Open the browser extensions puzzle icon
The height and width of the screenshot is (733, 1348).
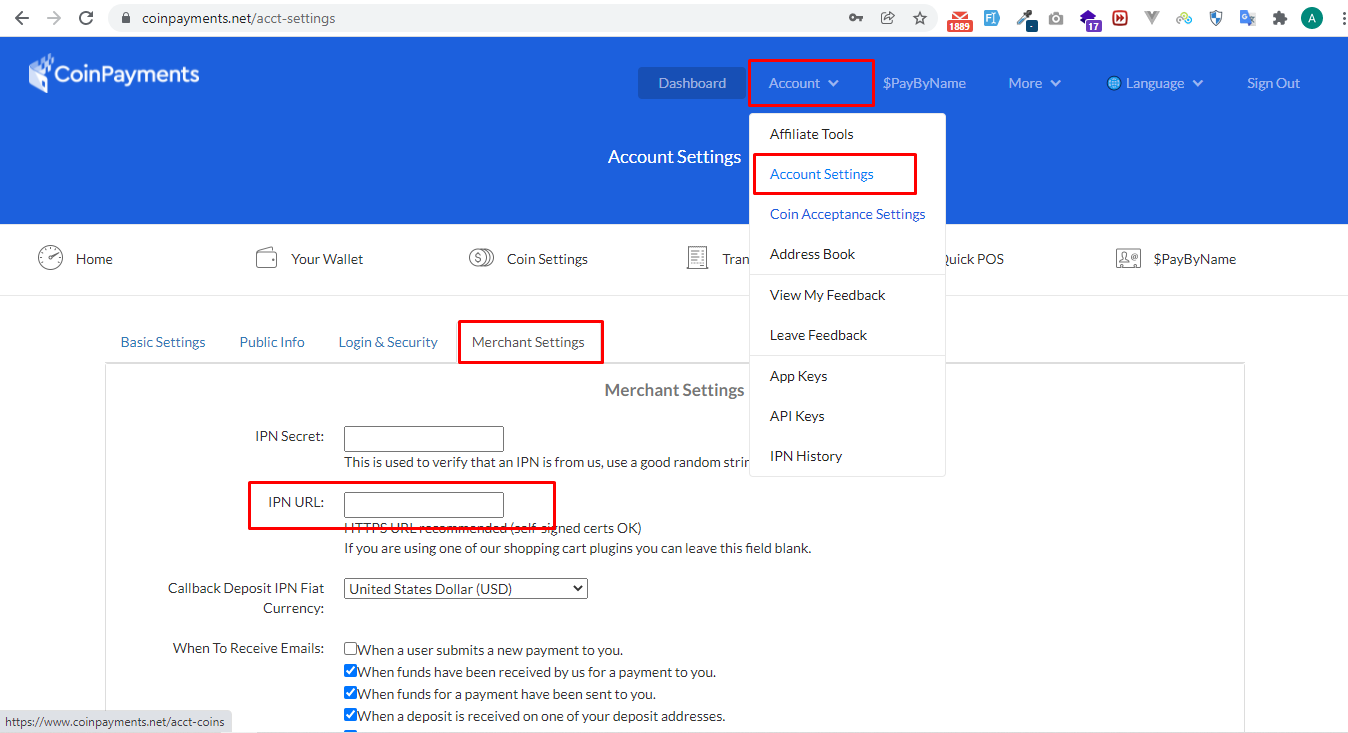(1279, 18)
